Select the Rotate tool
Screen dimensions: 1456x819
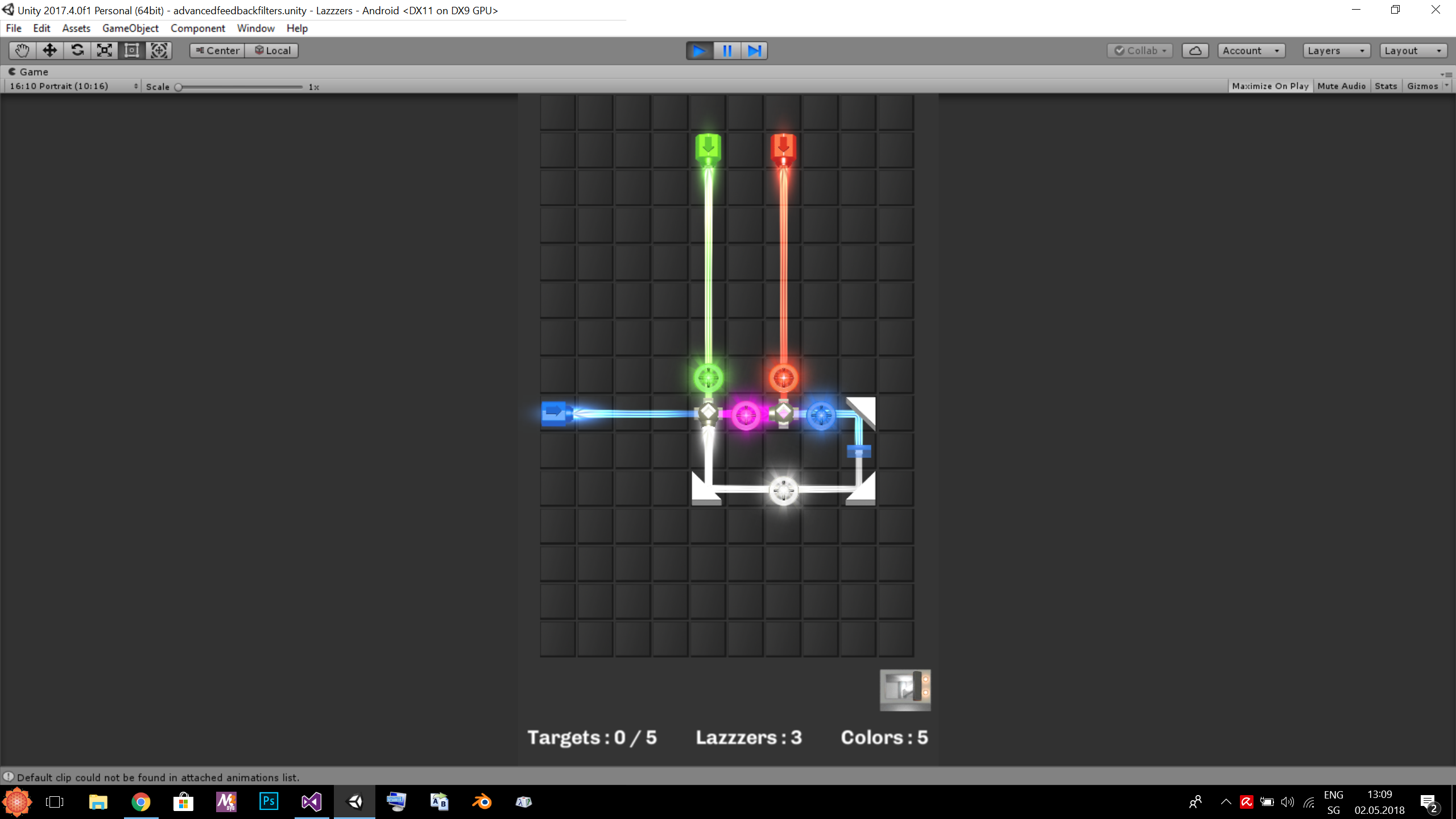(77, 51)
